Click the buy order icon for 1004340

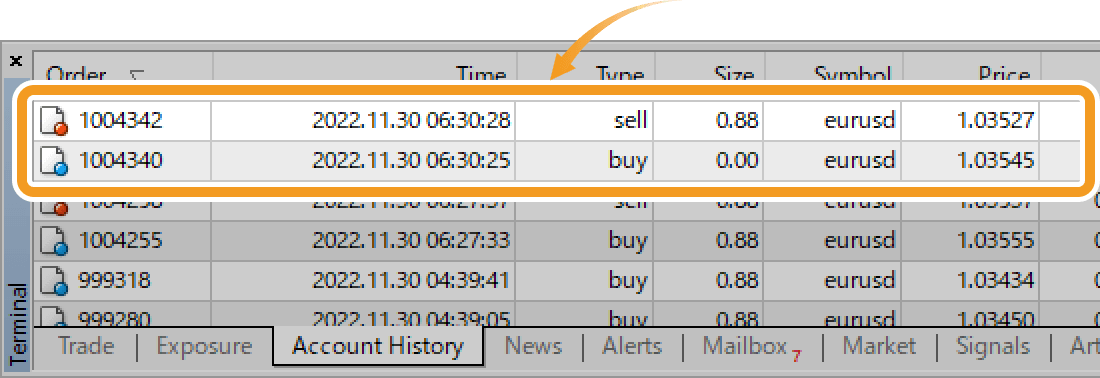coord(54,161)
